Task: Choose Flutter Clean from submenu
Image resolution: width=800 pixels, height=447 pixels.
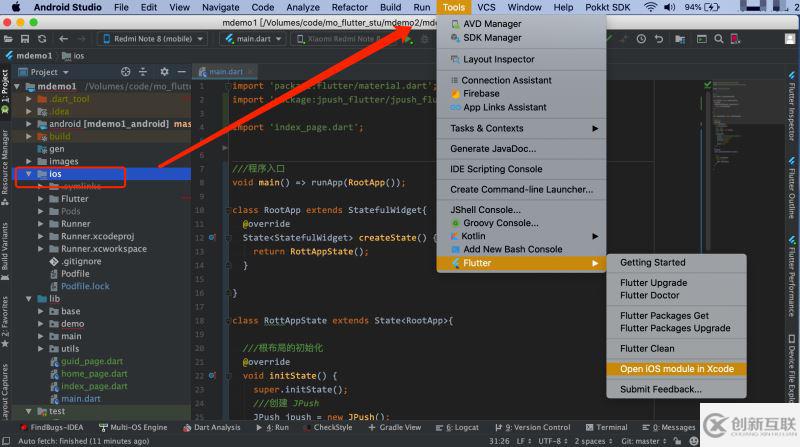Action: click(x=647, y=349)
